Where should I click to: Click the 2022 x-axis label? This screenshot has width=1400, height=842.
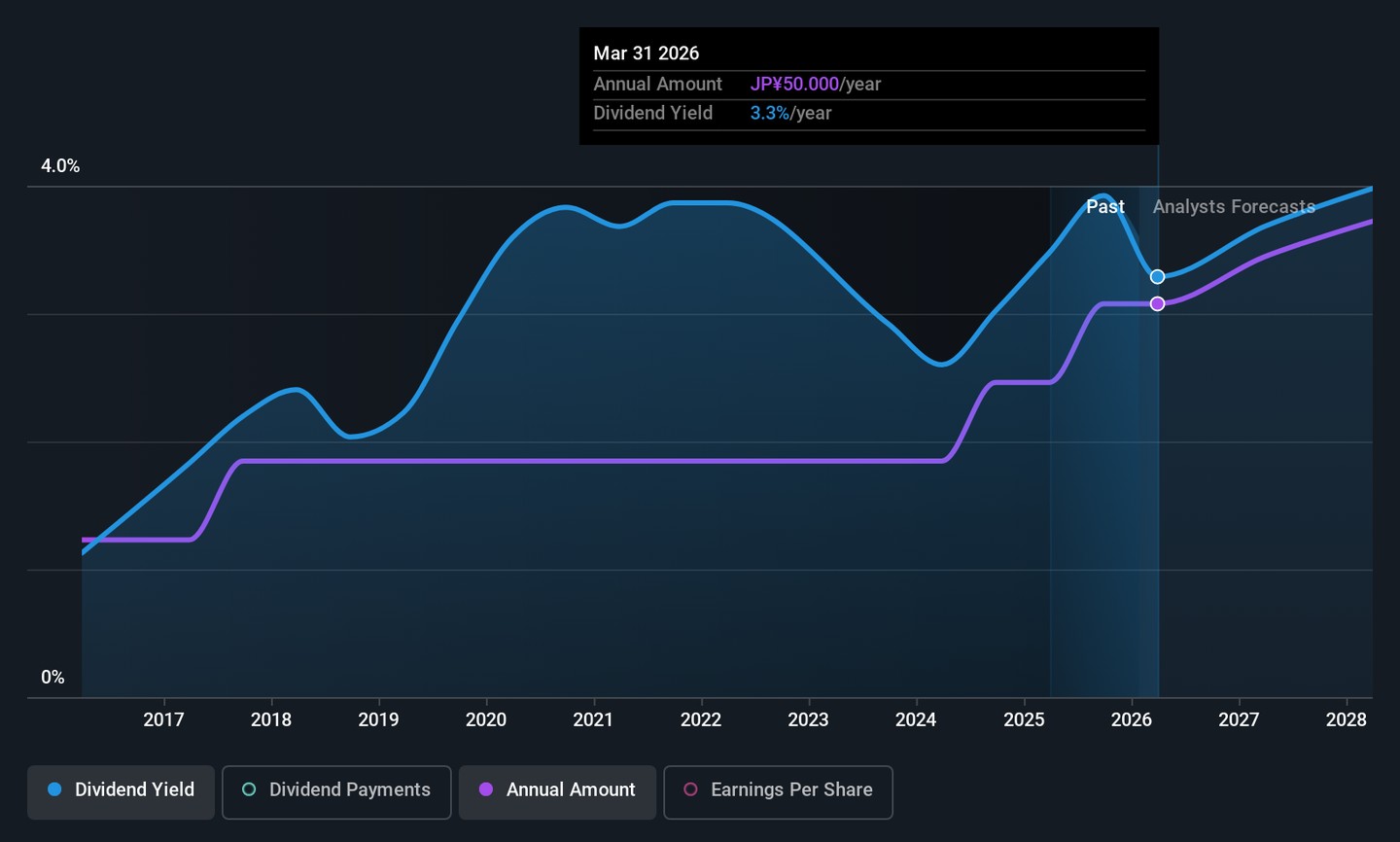(701, 719)
